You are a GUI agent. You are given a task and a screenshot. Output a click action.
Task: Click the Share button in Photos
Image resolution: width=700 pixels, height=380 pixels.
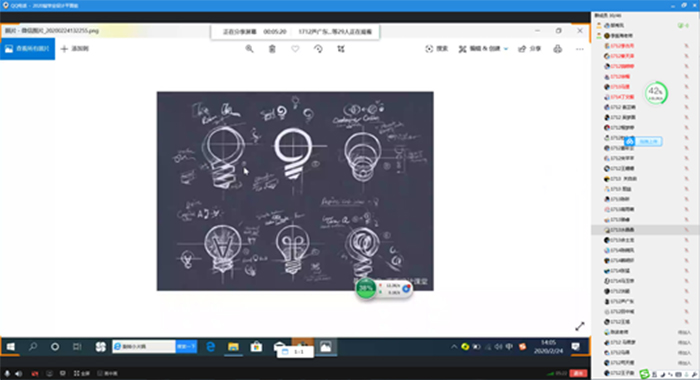pyautogui.click(x=529, y=49)
